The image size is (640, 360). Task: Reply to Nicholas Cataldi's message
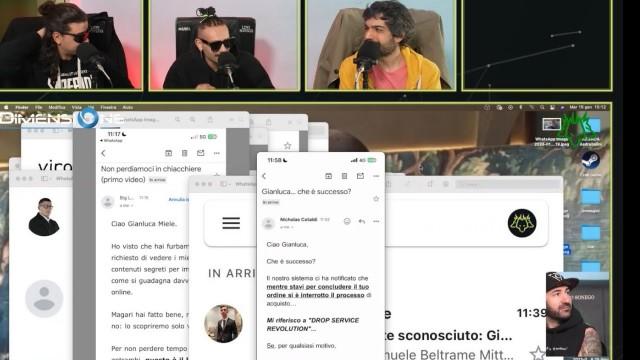click(x=362, y=221)
